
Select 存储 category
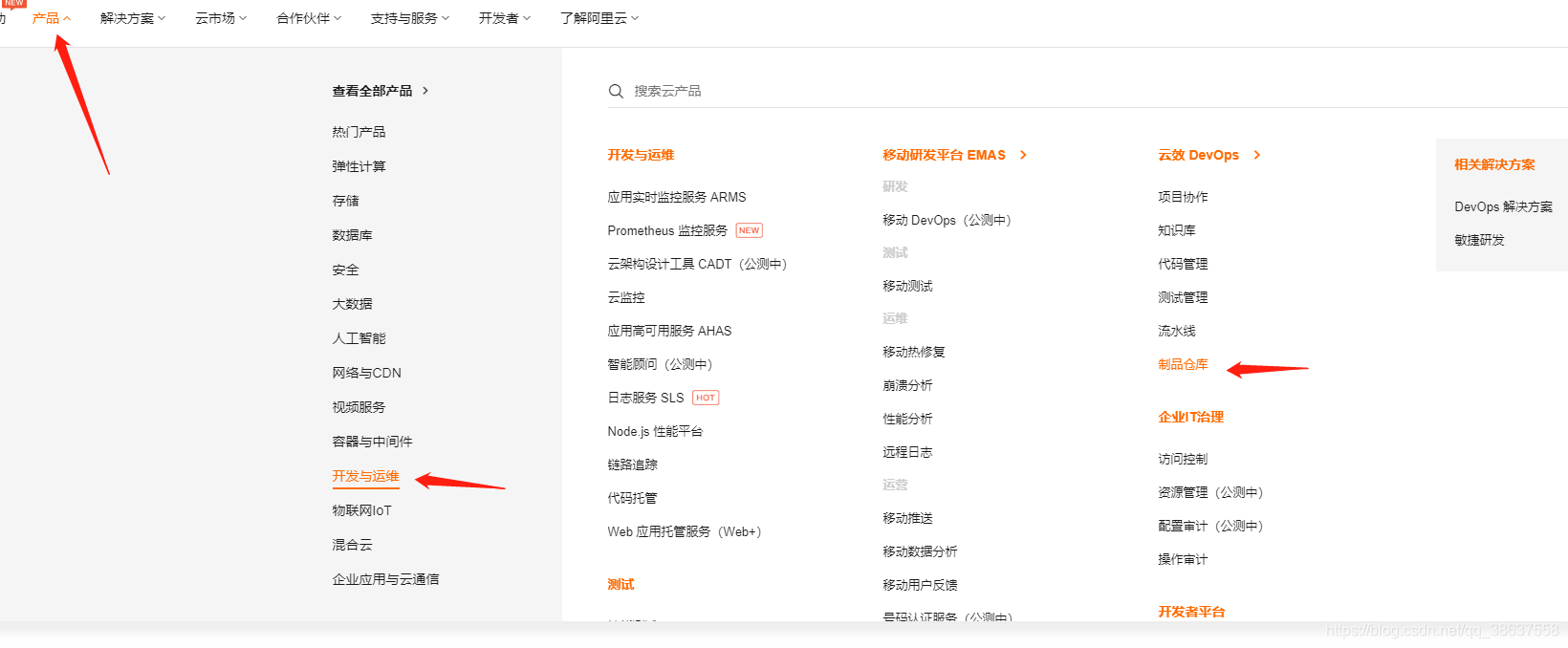click(345, 201)
